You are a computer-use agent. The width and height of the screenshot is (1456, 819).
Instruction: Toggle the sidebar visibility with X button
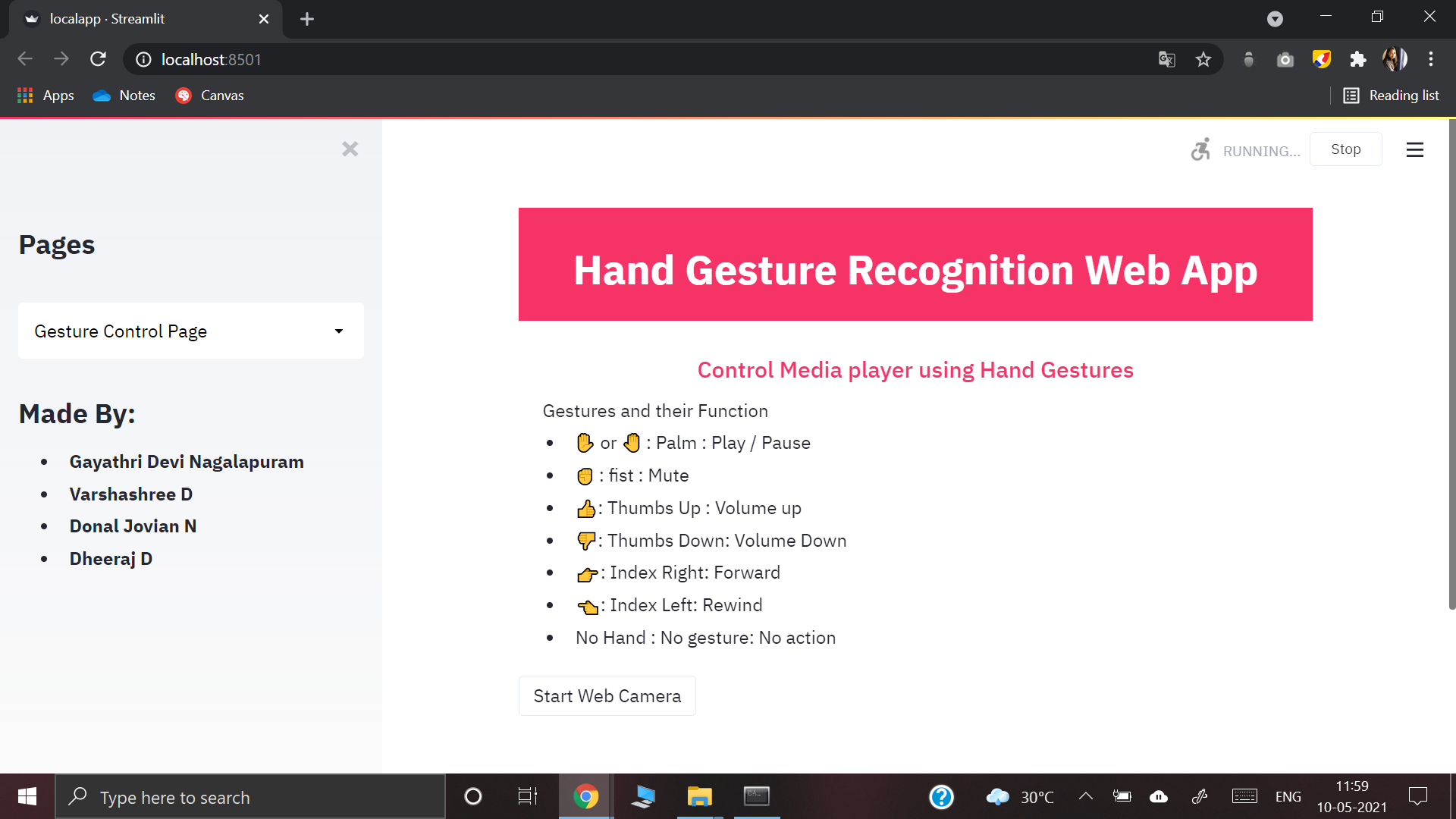(351, 149)
